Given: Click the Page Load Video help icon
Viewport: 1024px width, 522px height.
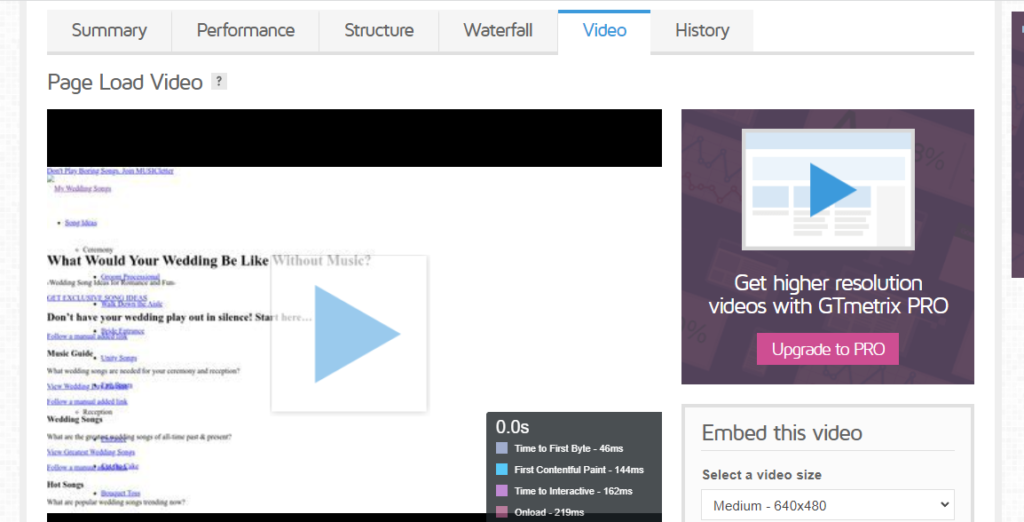Looking at the screenshot, I should click(x=219, y=82).
